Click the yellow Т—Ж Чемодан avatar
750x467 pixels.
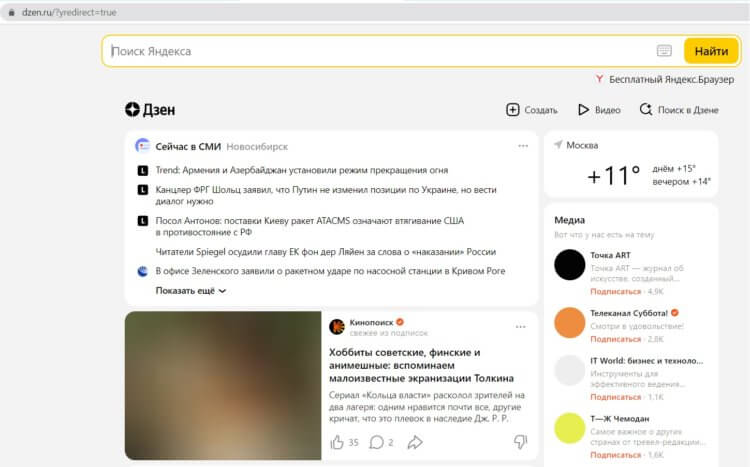click(569, 428)
